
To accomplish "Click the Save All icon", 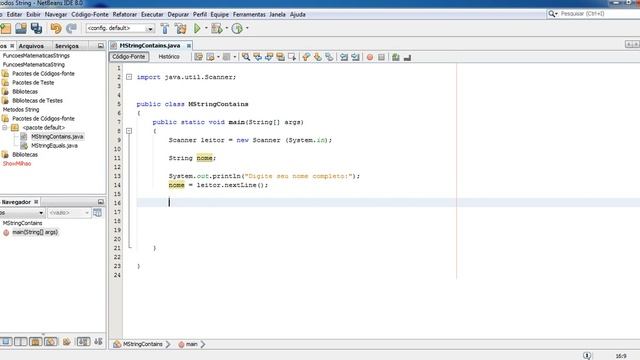I will coord(36,29).
